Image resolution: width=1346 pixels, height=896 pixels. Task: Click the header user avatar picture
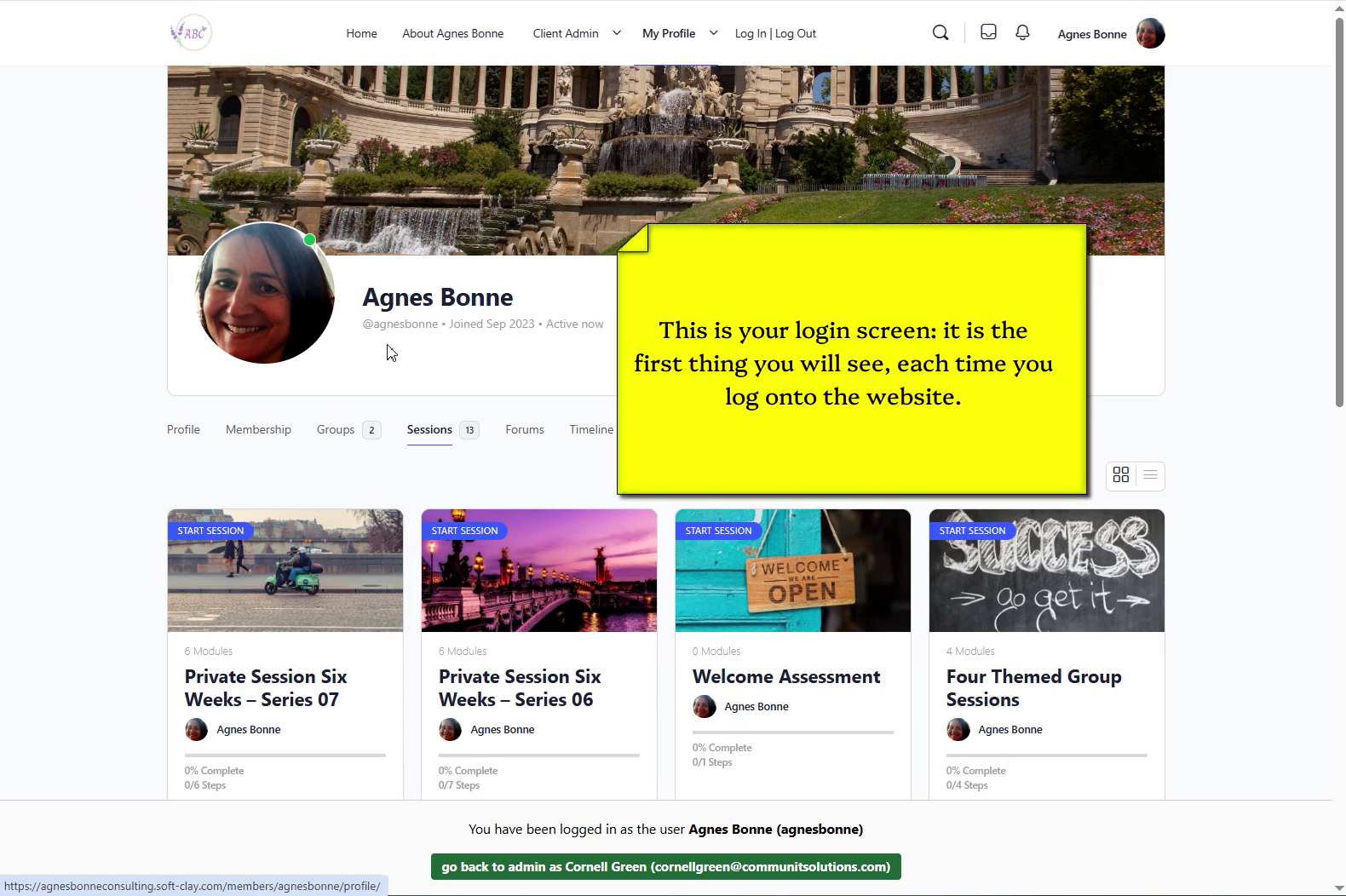click(x=1150, y=34)
